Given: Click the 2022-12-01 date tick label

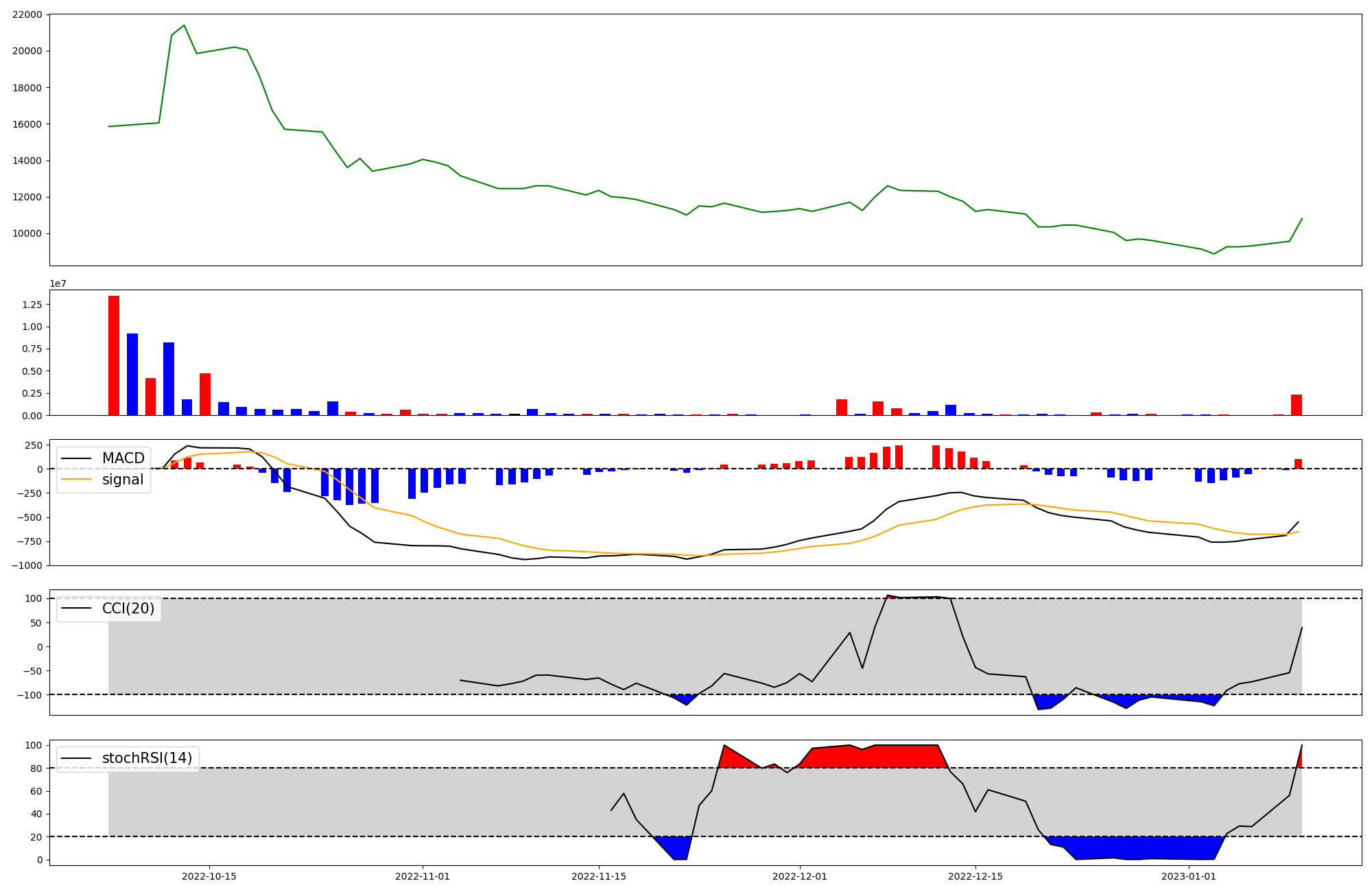Looking at the screenshot, I should pyautogui.click(x=800, y=876).
